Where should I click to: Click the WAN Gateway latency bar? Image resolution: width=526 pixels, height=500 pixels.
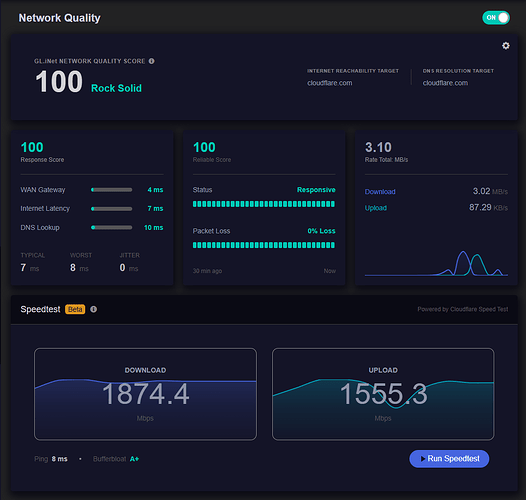[x=111, y=190]
